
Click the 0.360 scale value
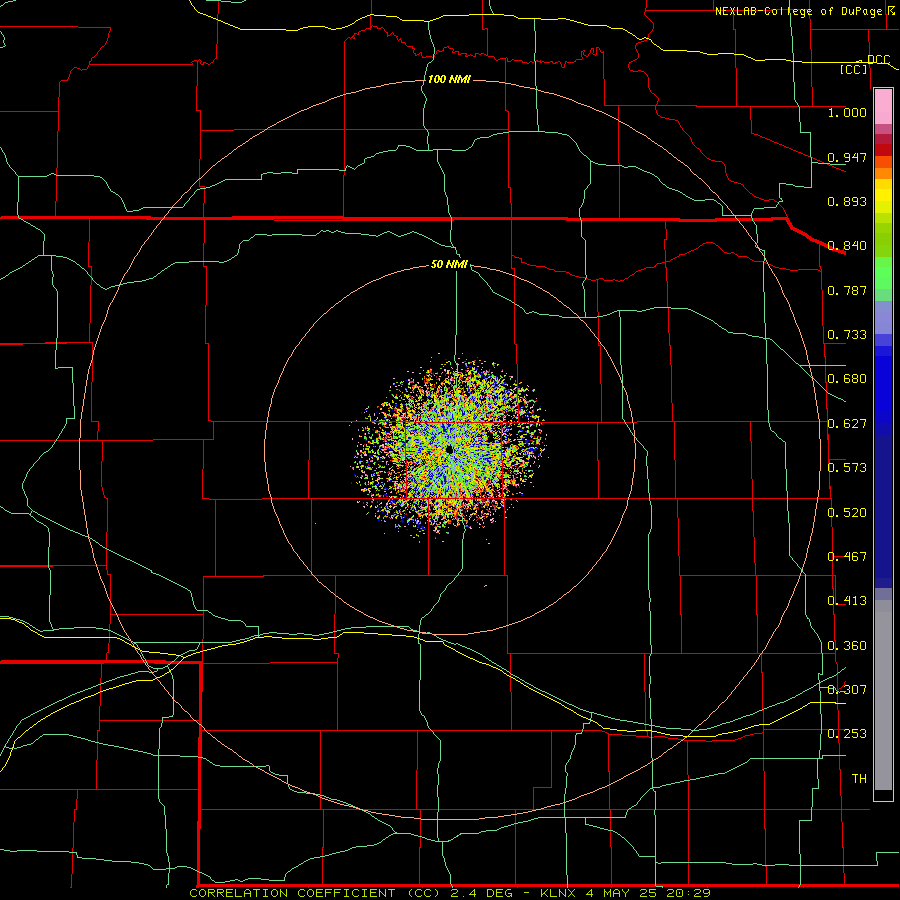847,646
